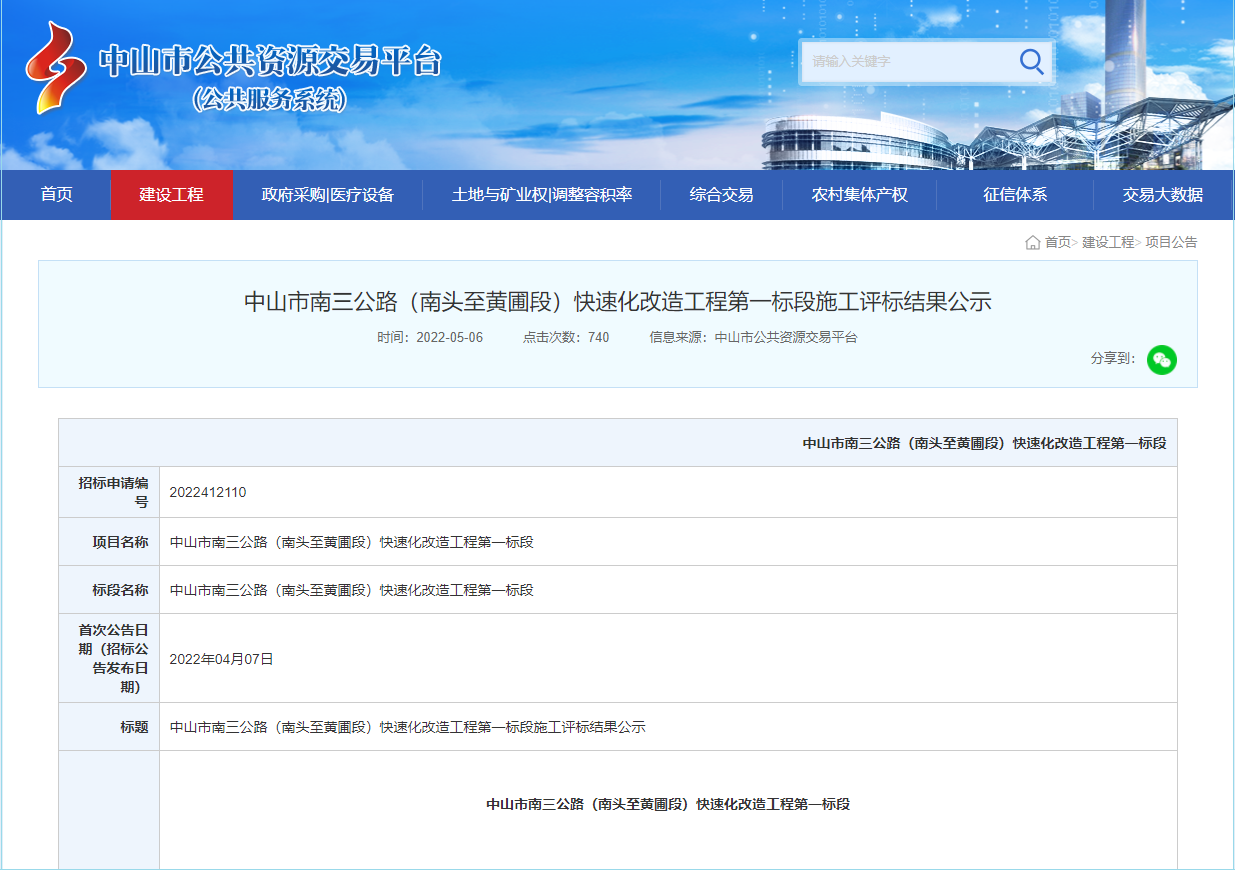1235x870 pixels.
Task: Share the announcement via the WeChat icon
Action: [x=1161, y=360]
